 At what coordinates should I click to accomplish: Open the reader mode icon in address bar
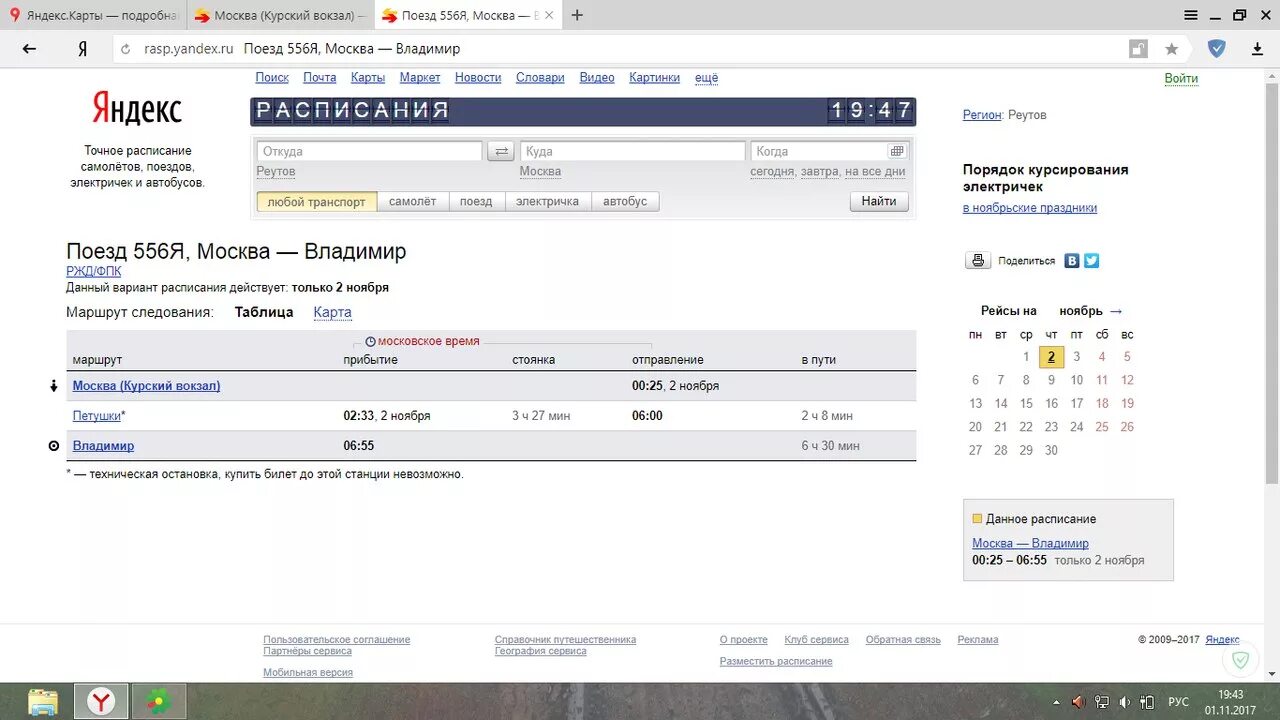click(x=1138, y=49)
